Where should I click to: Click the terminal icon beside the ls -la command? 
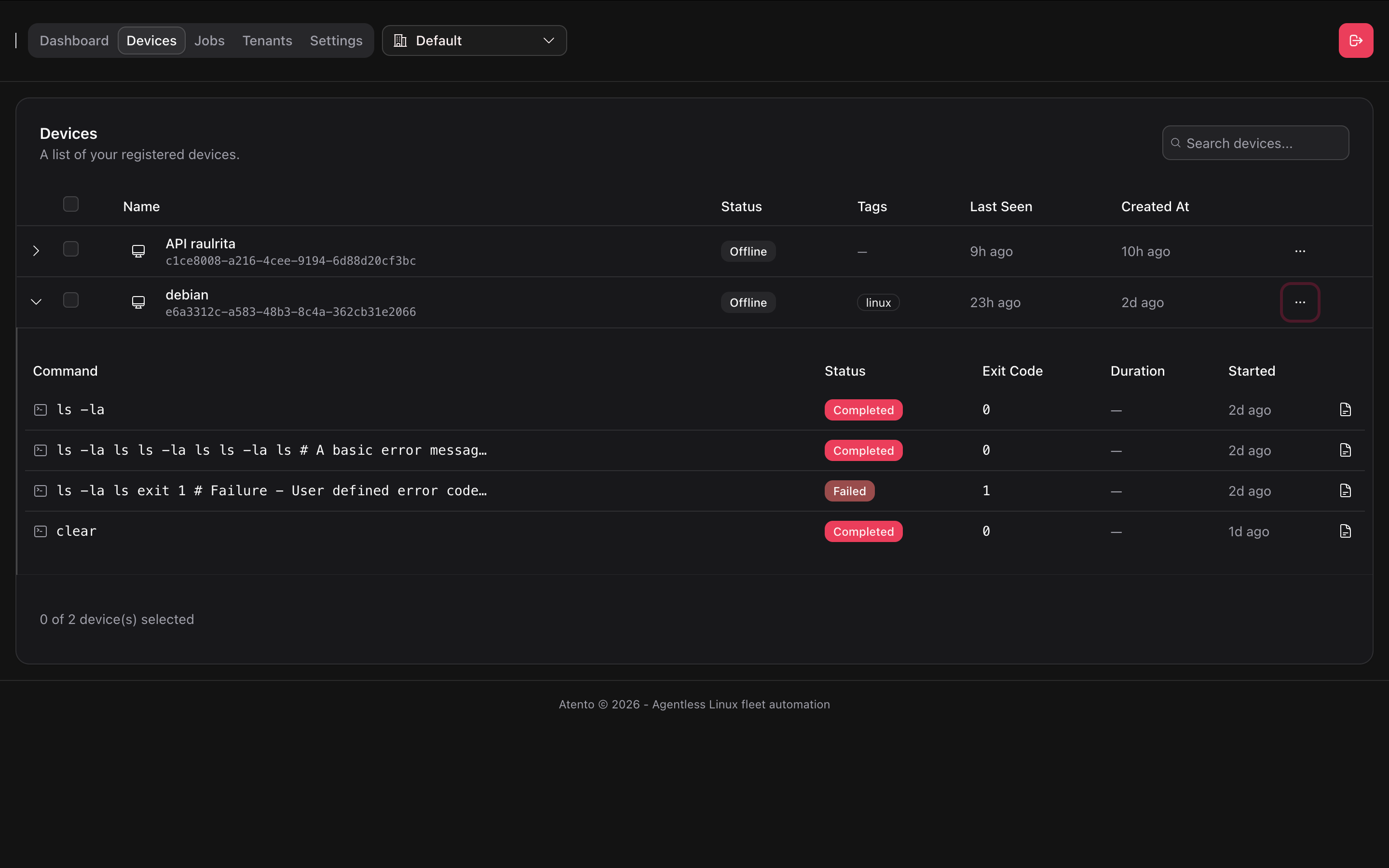[40, 409]
